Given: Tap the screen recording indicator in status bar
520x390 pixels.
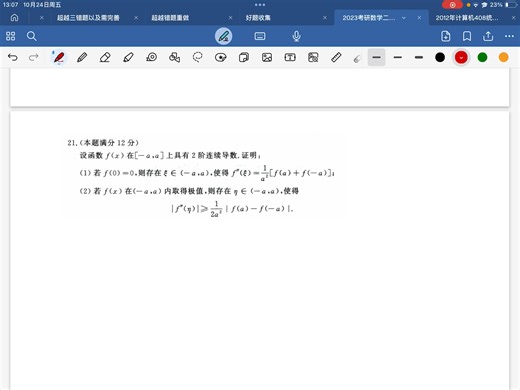Looking at the screenshot, I should coord(452,5).
